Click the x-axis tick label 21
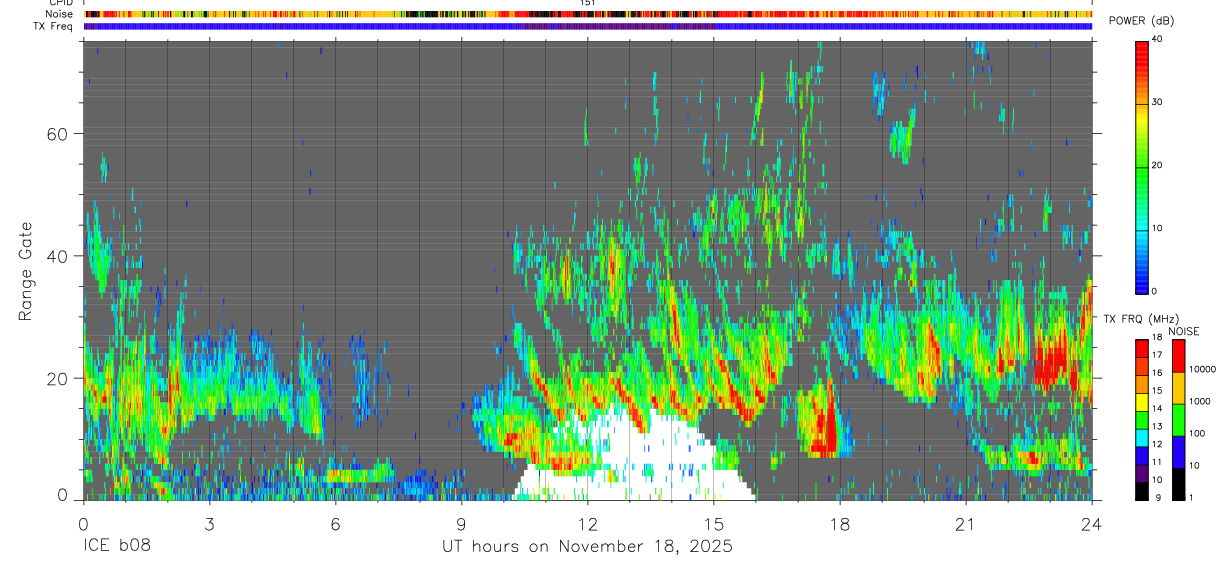1228x567 pixels. pyautogui.click(x=966, y=524)
